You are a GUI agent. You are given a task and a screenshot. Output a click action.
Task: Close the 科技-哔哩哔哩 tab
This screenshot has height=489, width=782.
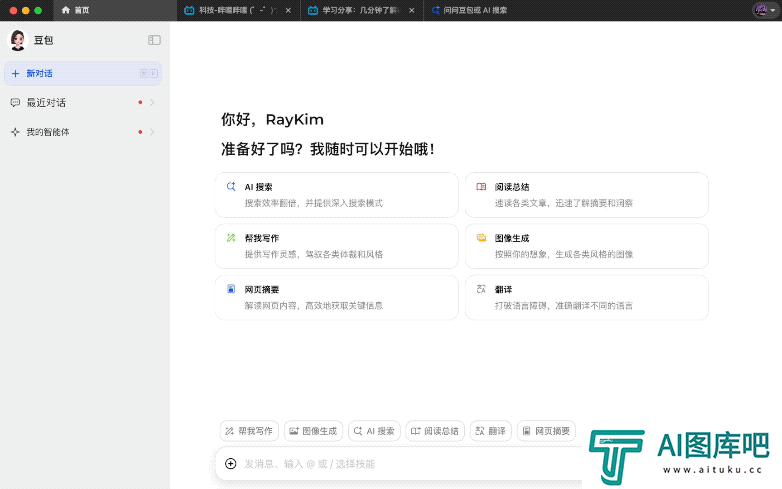click(288, 10)
